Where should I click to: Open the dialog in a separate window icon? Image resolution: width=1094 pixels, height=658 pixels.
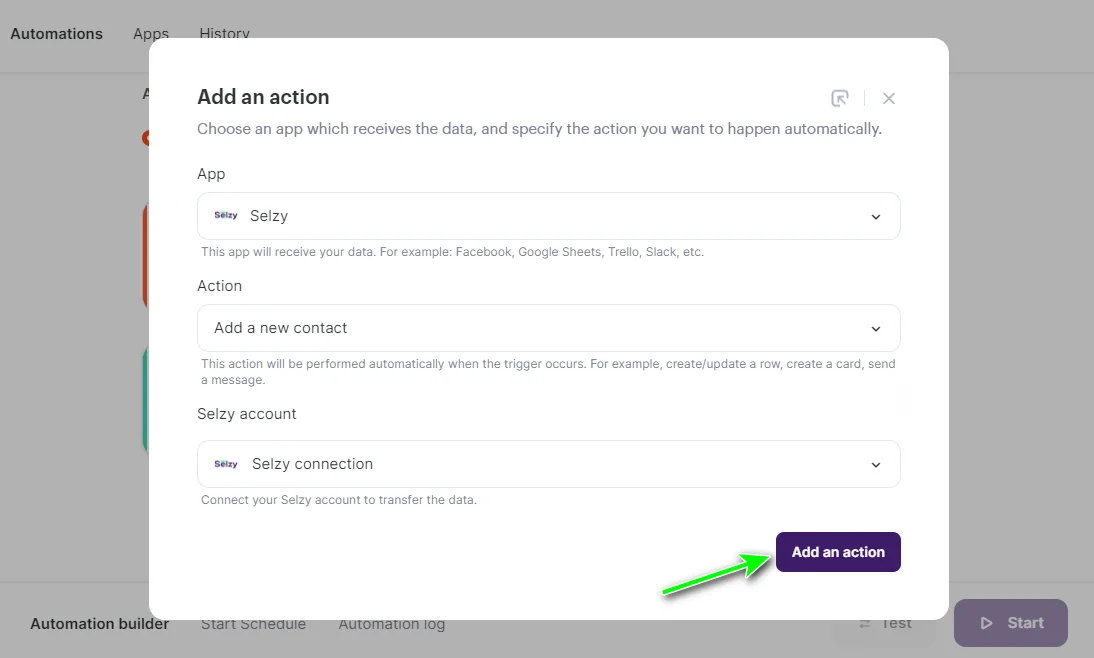(840, 97)
